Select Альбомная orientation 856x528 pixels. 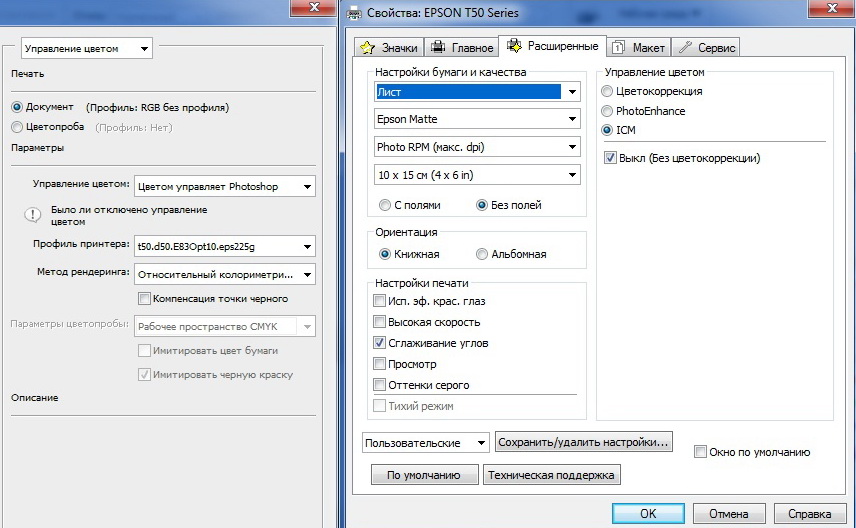(482, 254)
